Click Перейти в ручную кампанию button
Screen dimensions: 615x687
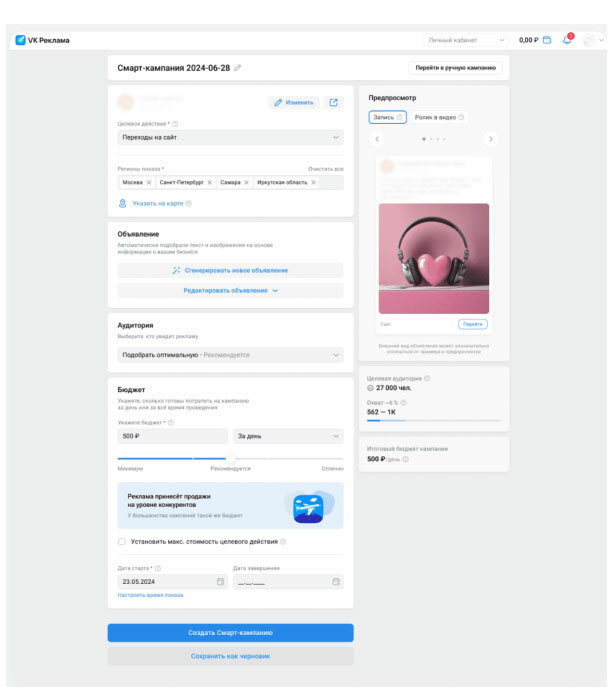click(x=456, y=68)
